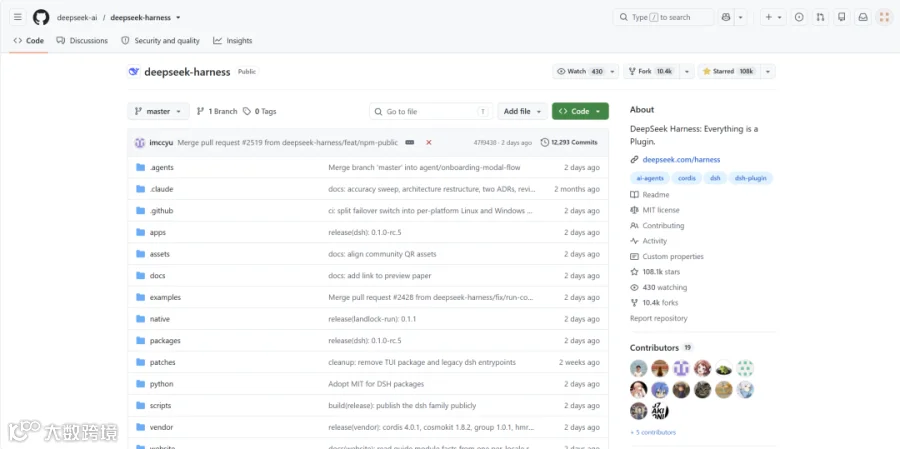Open the Copilot dropdown arrow
This screenshot has height=449, width=900.
pyautogui.click(x=740, y=17)
